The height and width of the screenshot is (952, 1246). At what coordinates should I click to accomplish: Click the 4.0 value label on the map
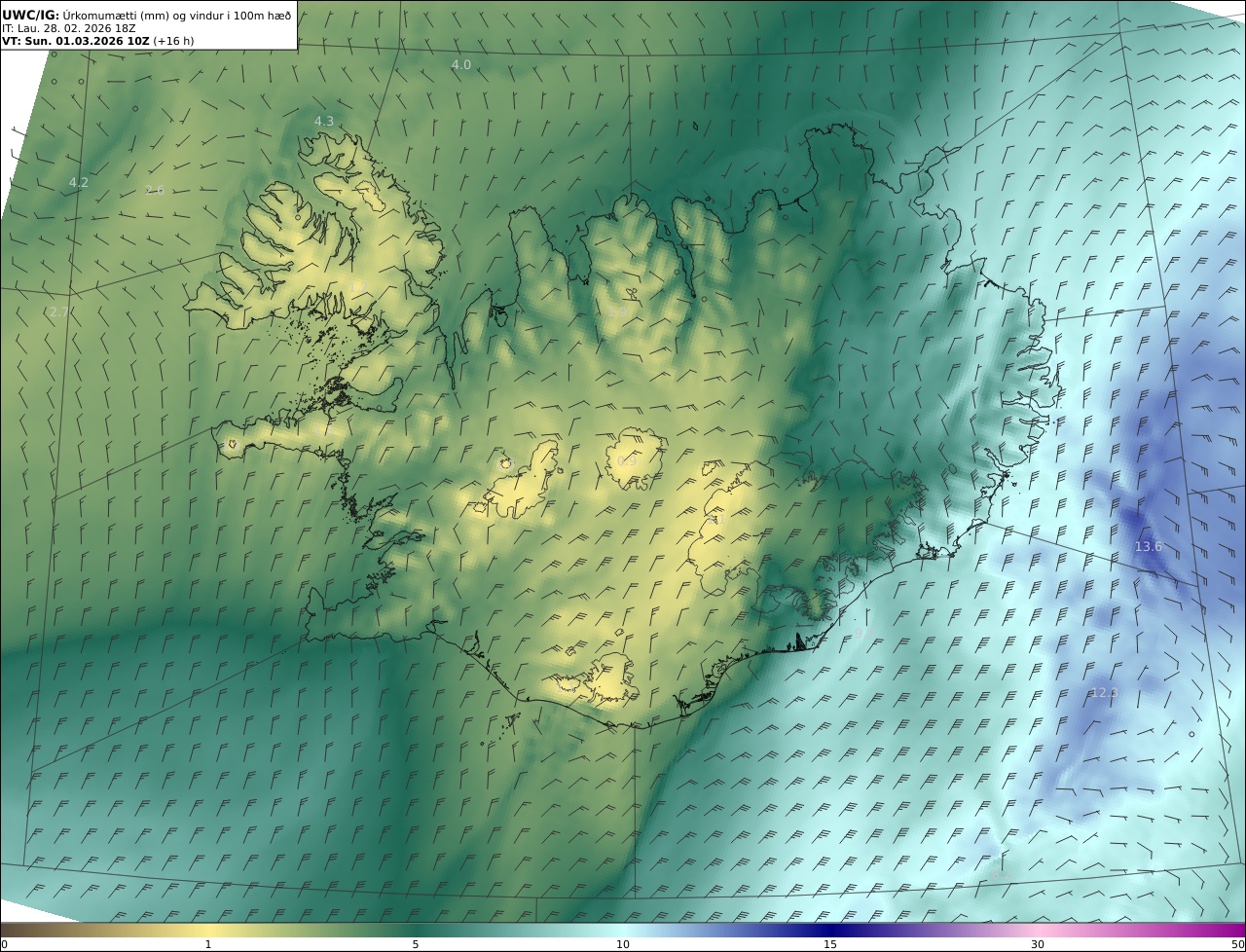point(460,64)
